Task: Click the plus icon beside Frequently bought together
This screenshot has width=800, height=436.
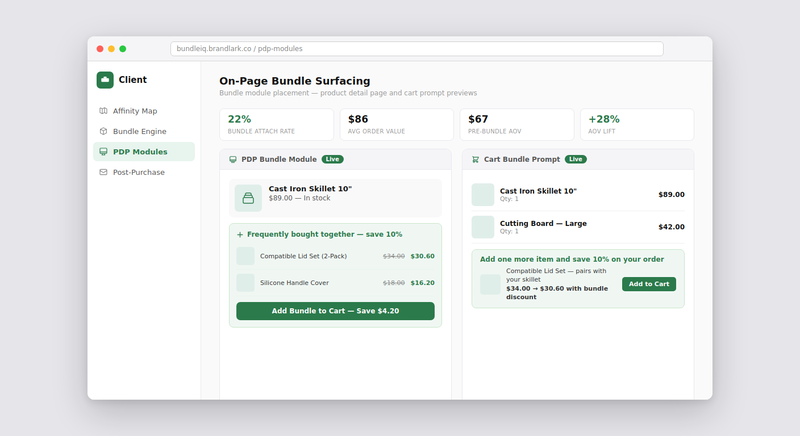Action: tap(240, 235)
